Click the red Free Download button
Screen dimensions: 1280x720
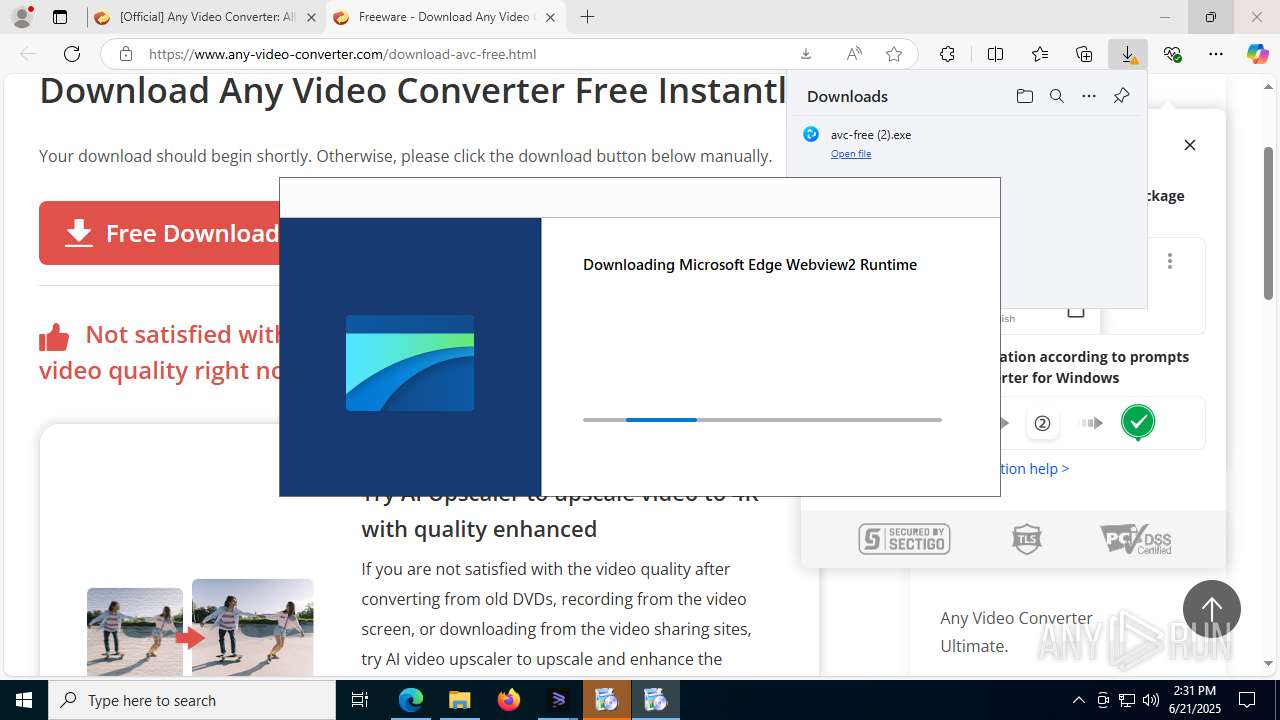160,233
